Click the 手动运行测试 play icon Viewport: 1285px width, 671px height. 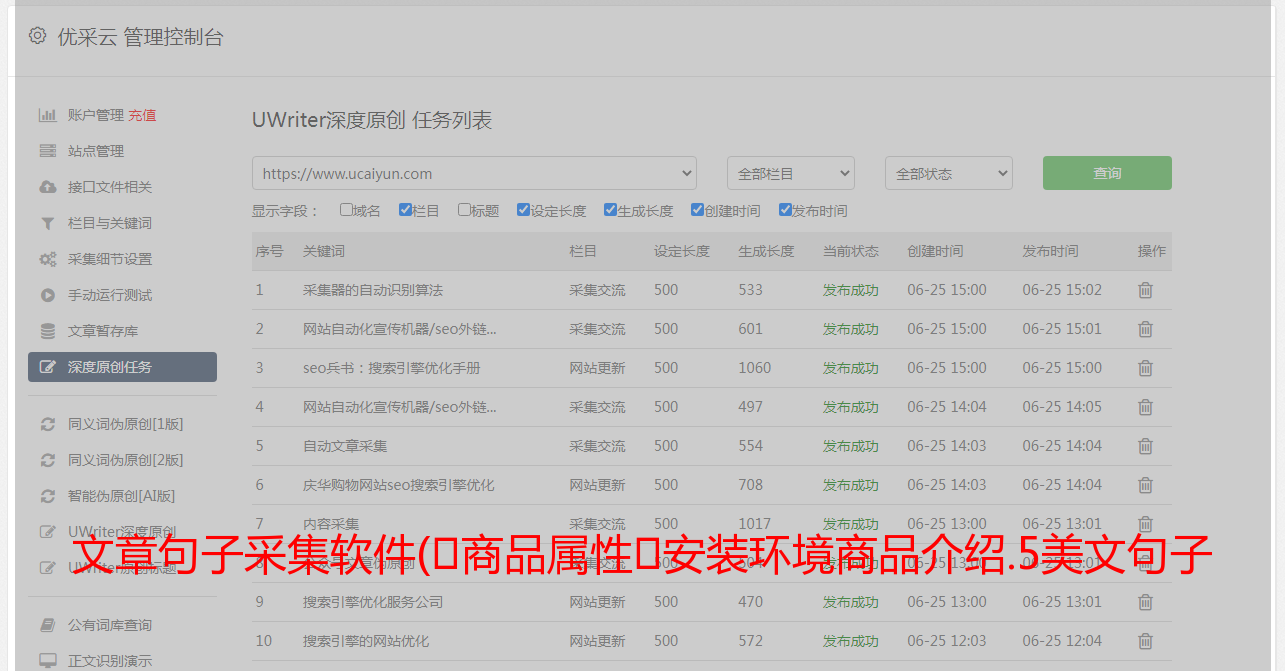click(47, 295)
